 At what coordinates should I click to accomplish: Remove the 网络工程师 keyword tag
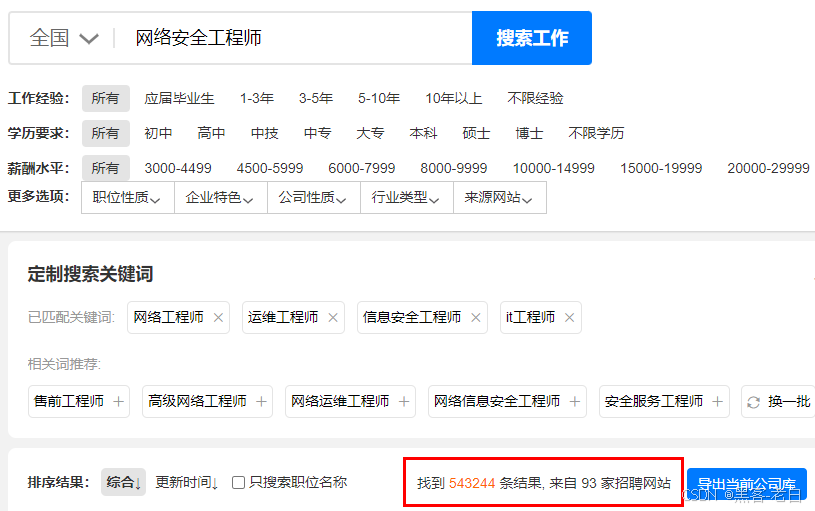click(x=218, y=318)
